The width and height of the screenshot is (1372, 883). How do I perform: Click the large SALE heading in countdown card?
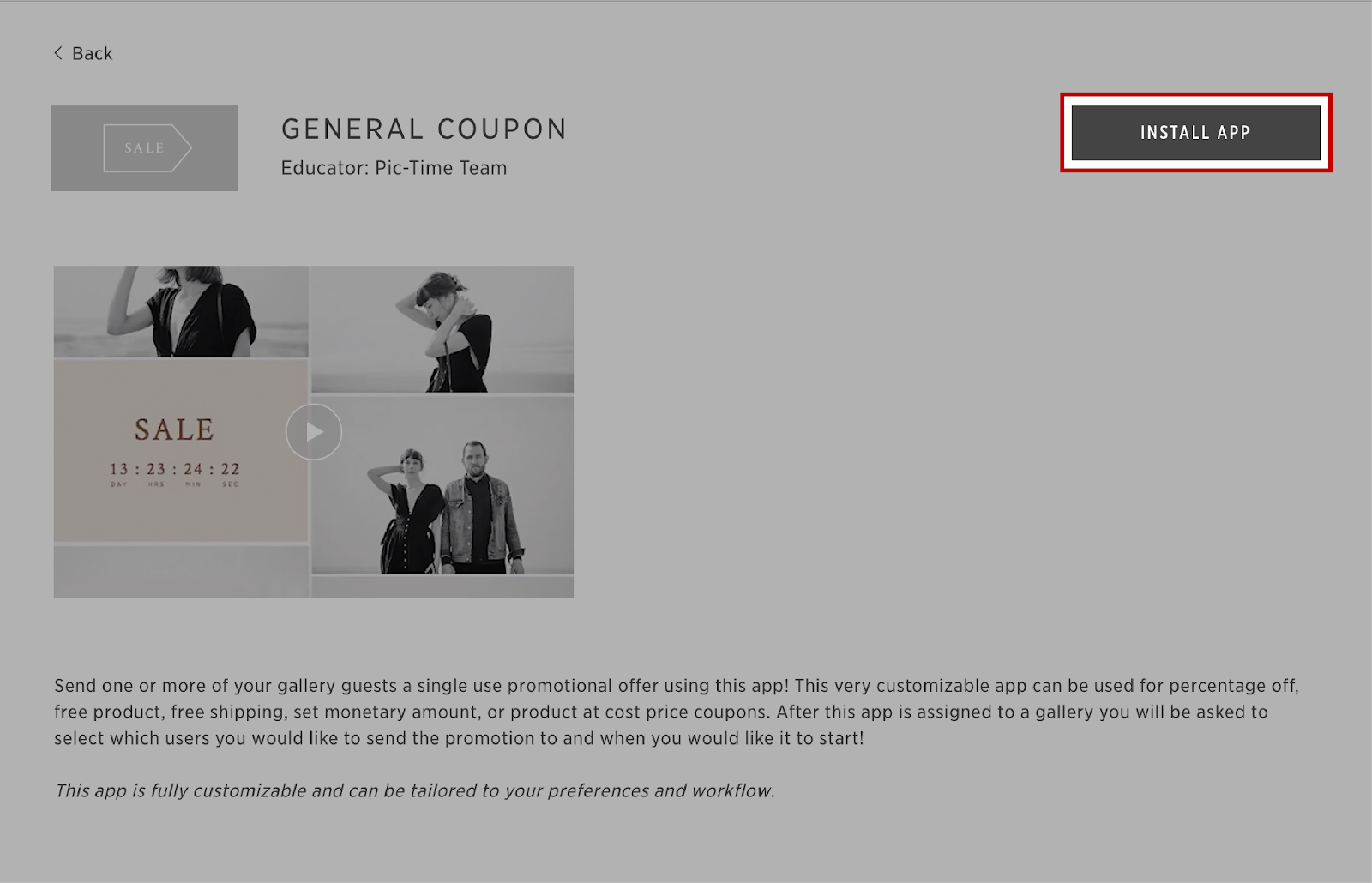point(174,429)
